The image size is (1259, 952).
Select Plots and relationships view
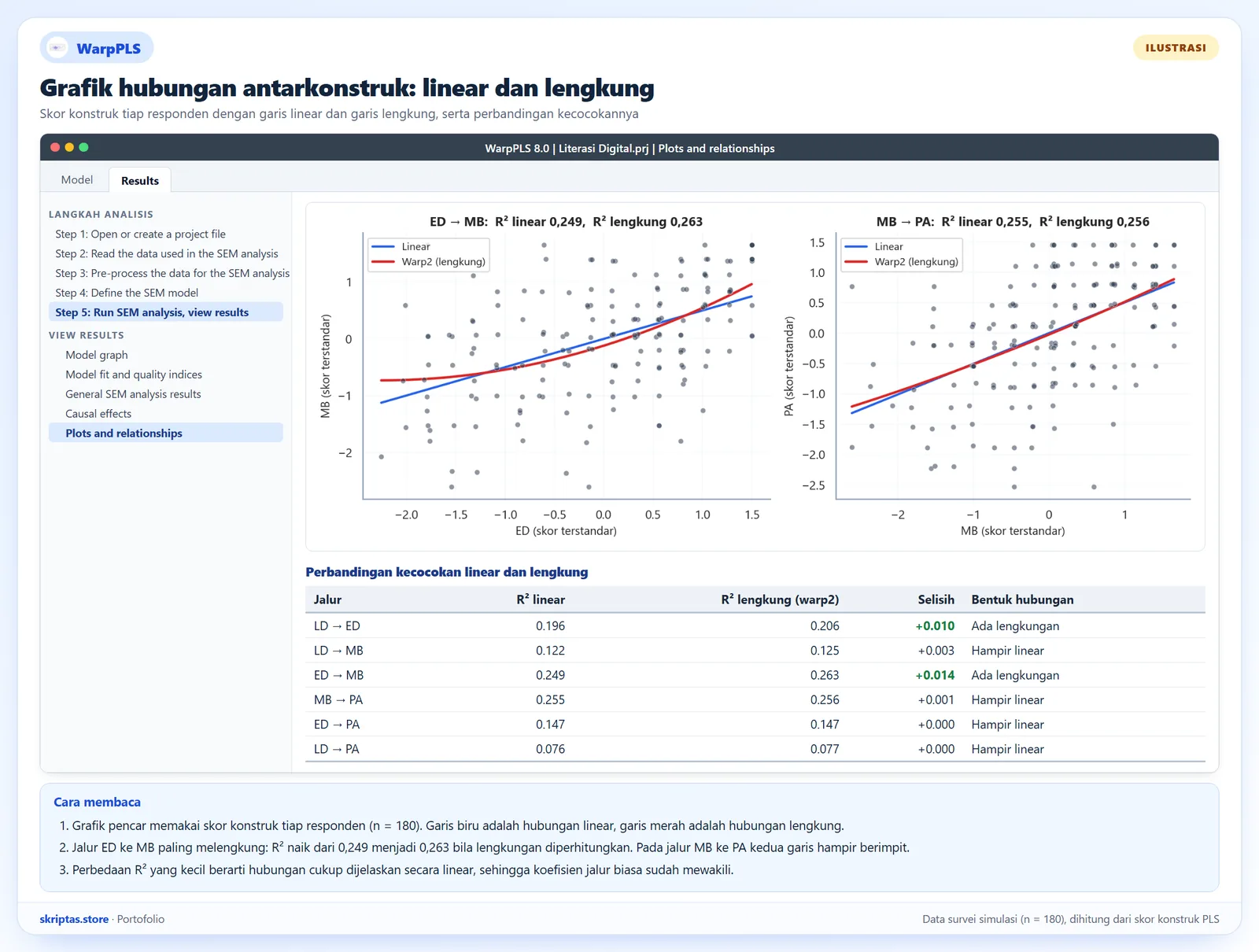165,433
